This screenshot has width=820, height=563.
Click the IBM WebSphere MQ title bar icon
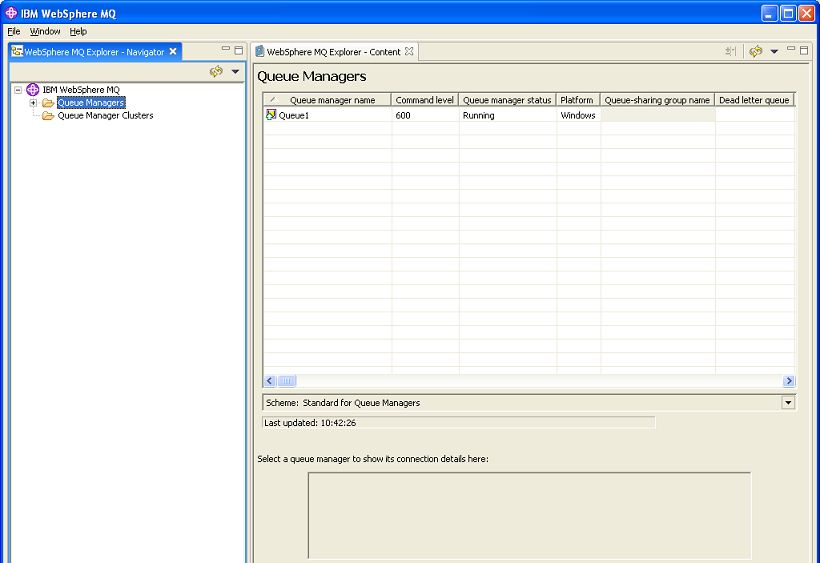(x=11, y=13)
